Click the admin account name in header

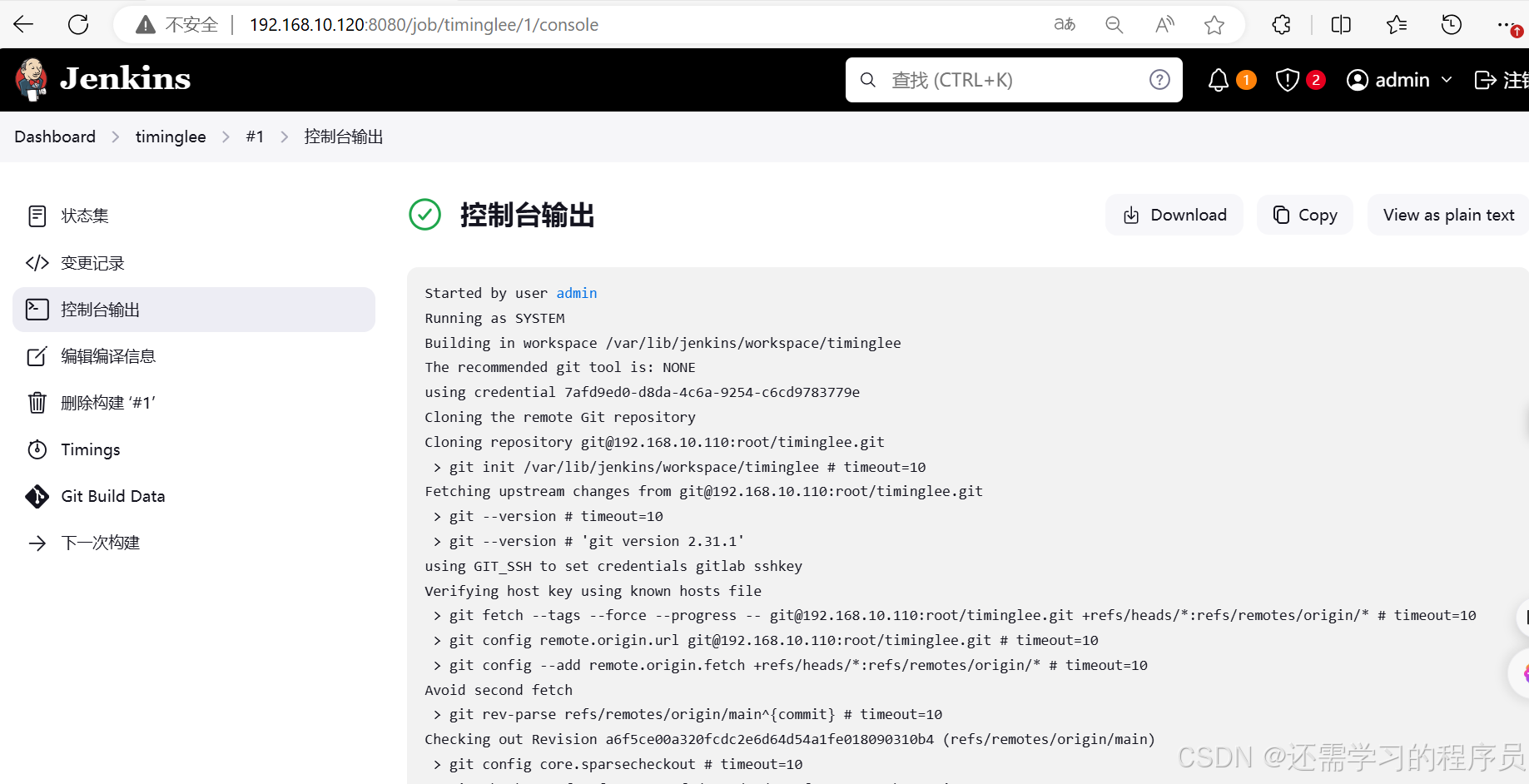[1402, 80]
